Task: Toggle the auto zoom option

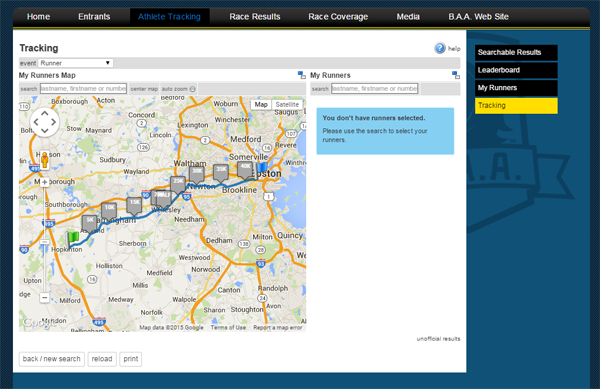Action: 179,89
